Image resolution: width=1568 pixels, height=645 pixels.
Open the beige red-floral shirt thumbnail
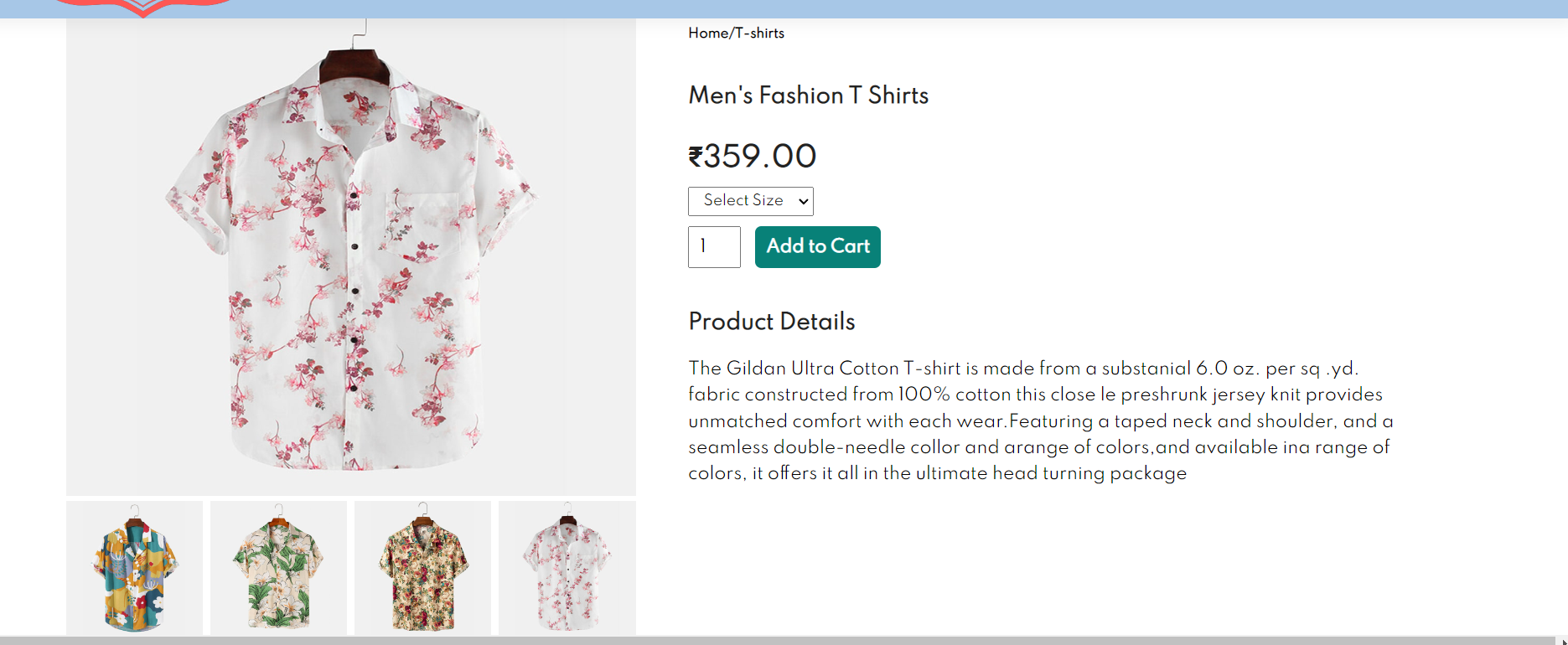[422, 568]
